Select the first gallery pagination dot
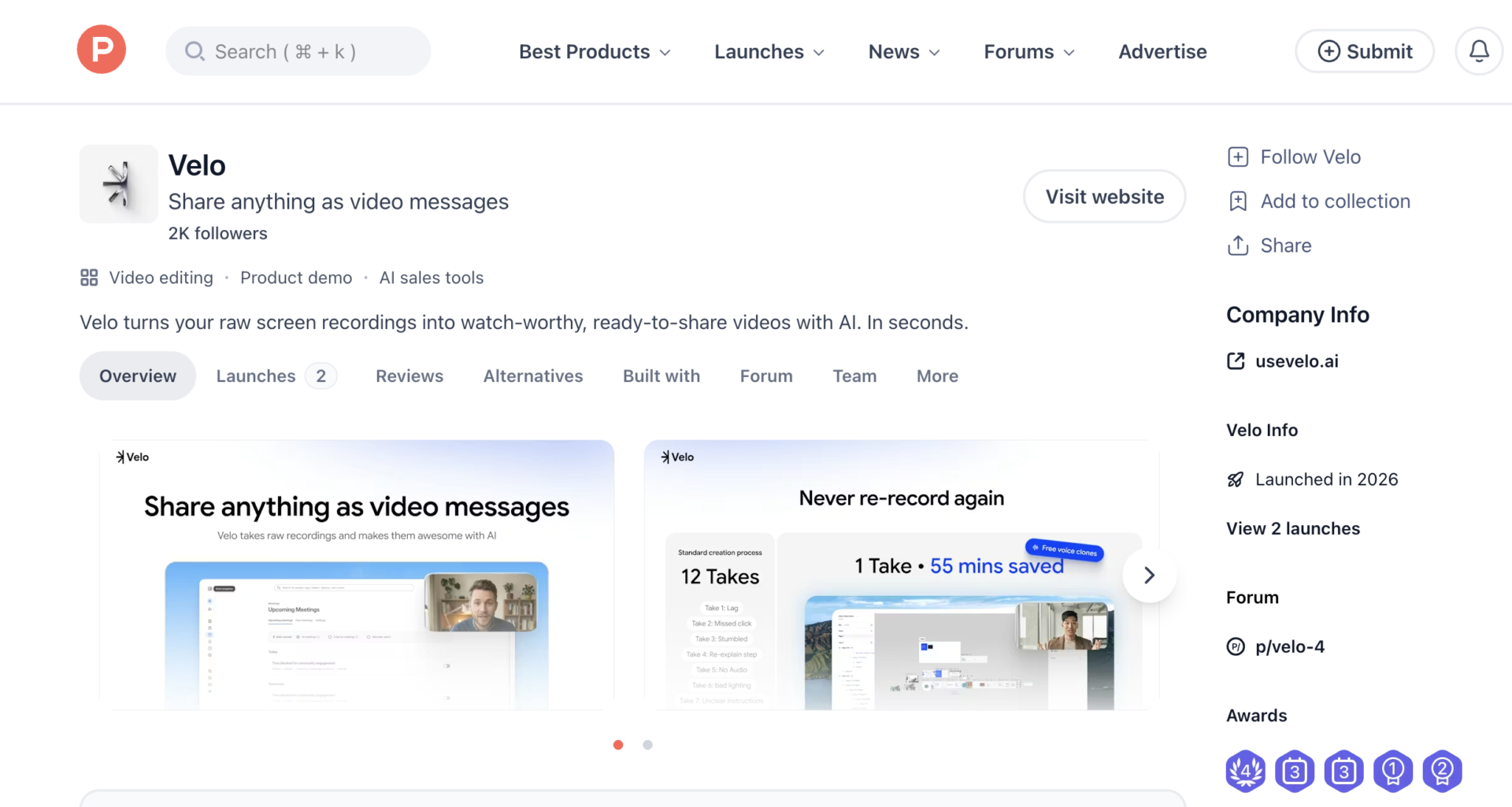 (x=618, y=745)
